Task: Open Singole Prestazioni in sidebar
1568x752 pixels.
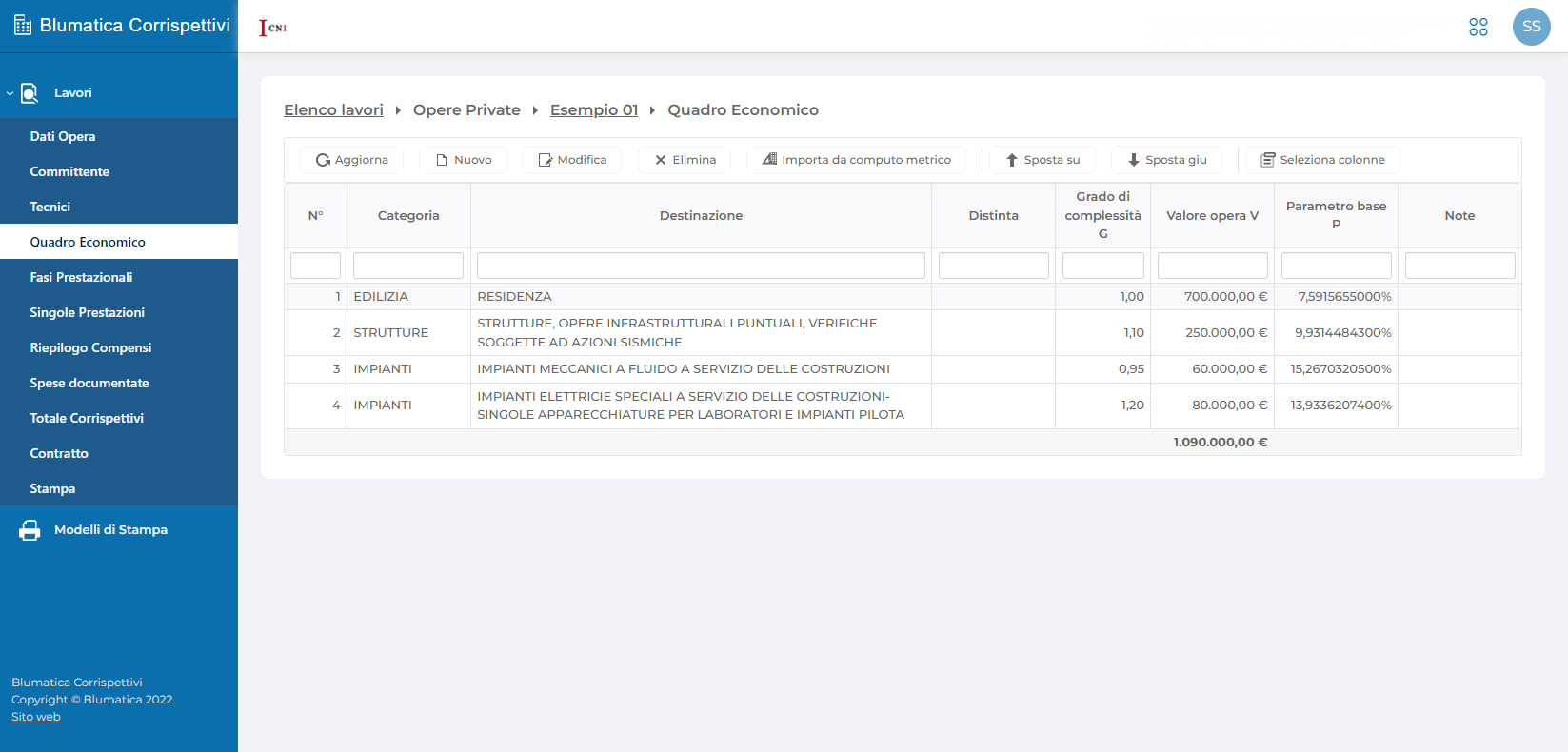Action: point(119,312)
